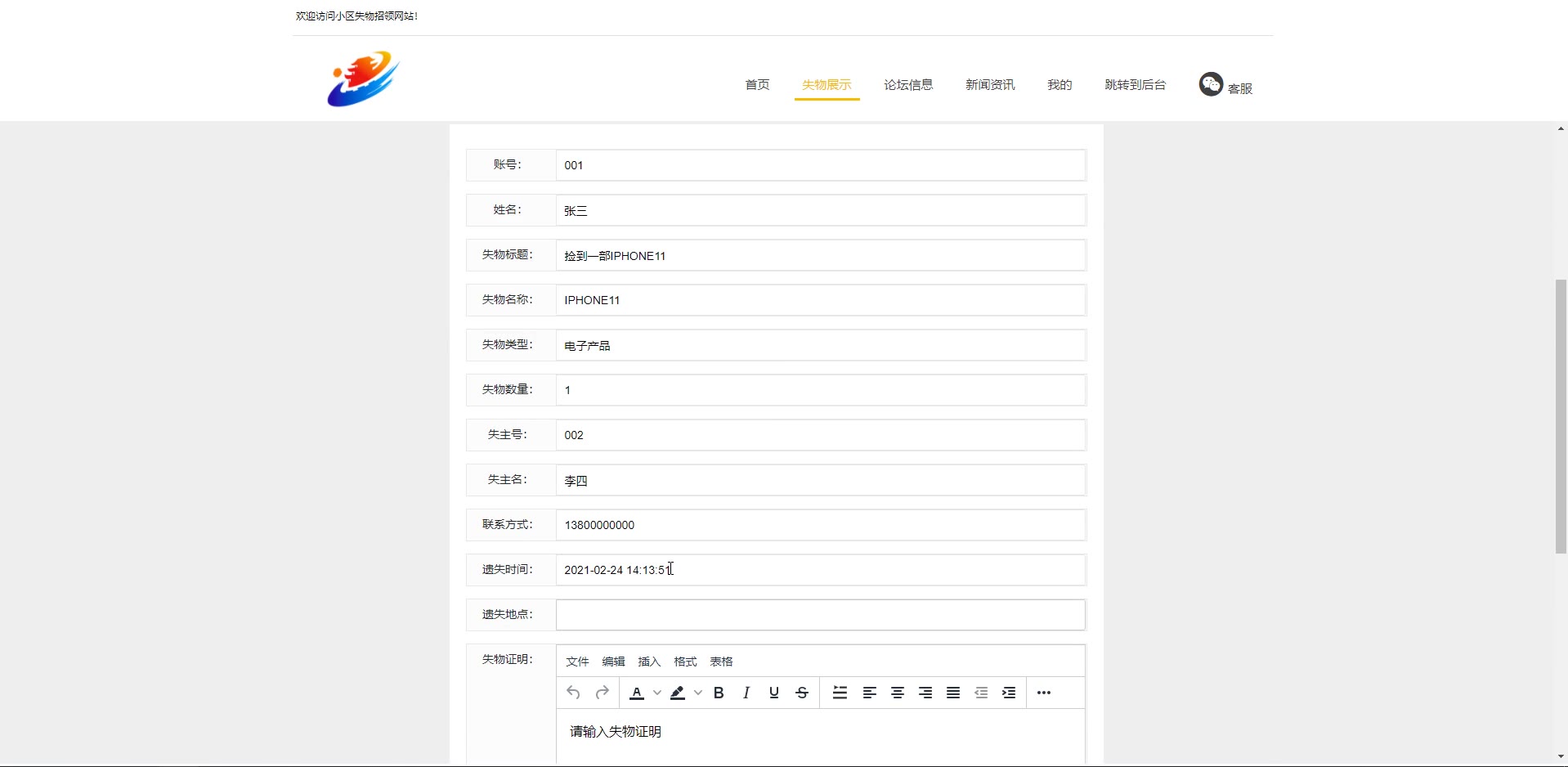Open the WeChat 客服 icon
1568x767 pixels.
(1211, 84)
